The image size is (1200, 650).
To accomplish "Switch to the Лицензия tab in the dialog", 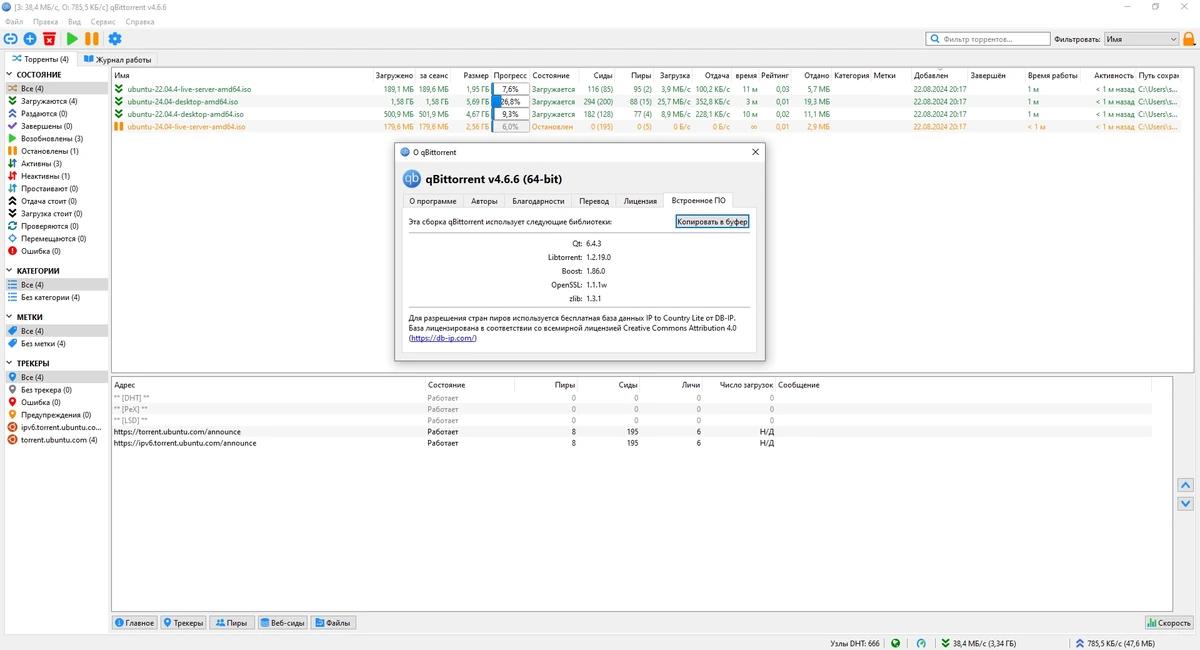I will click(x=640, y=201).
